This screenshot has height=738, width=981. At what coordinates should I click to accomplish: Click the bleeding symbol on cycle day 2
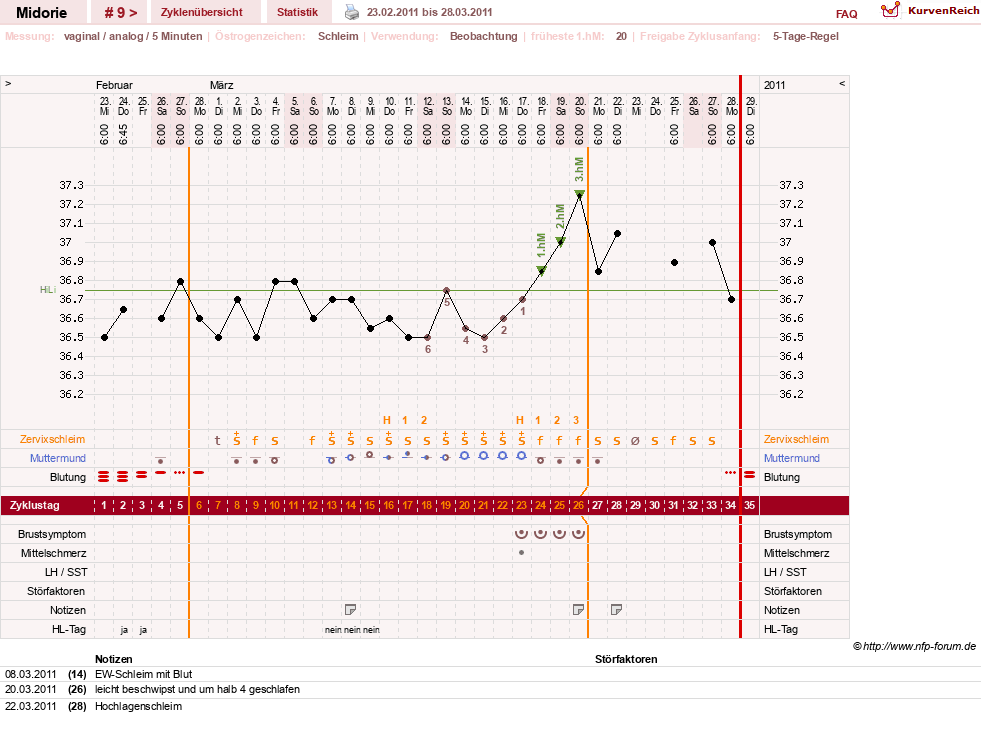pos(123,477)
